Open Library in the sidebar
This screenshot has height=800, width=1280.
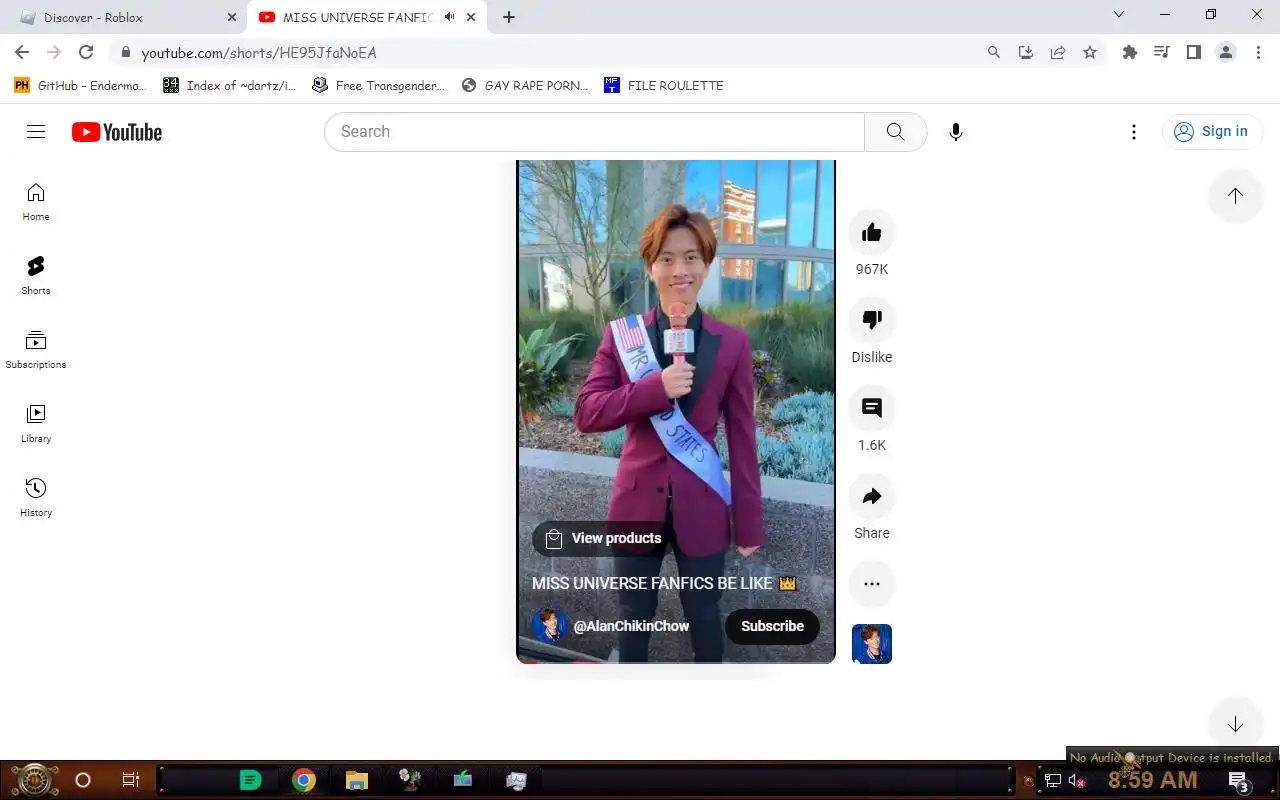point(36,423)
